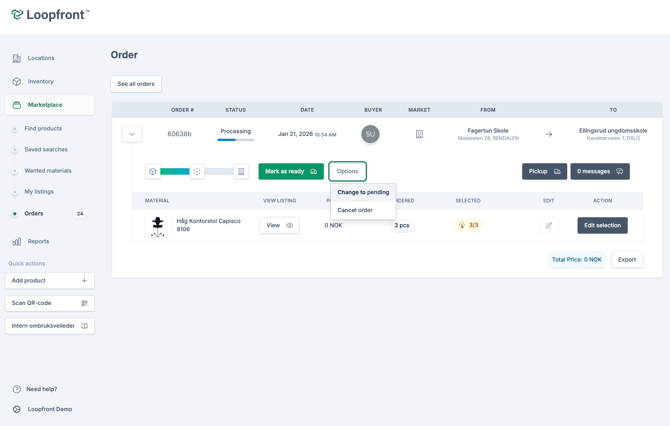Collapse order 60638b with the chevron

132,134
